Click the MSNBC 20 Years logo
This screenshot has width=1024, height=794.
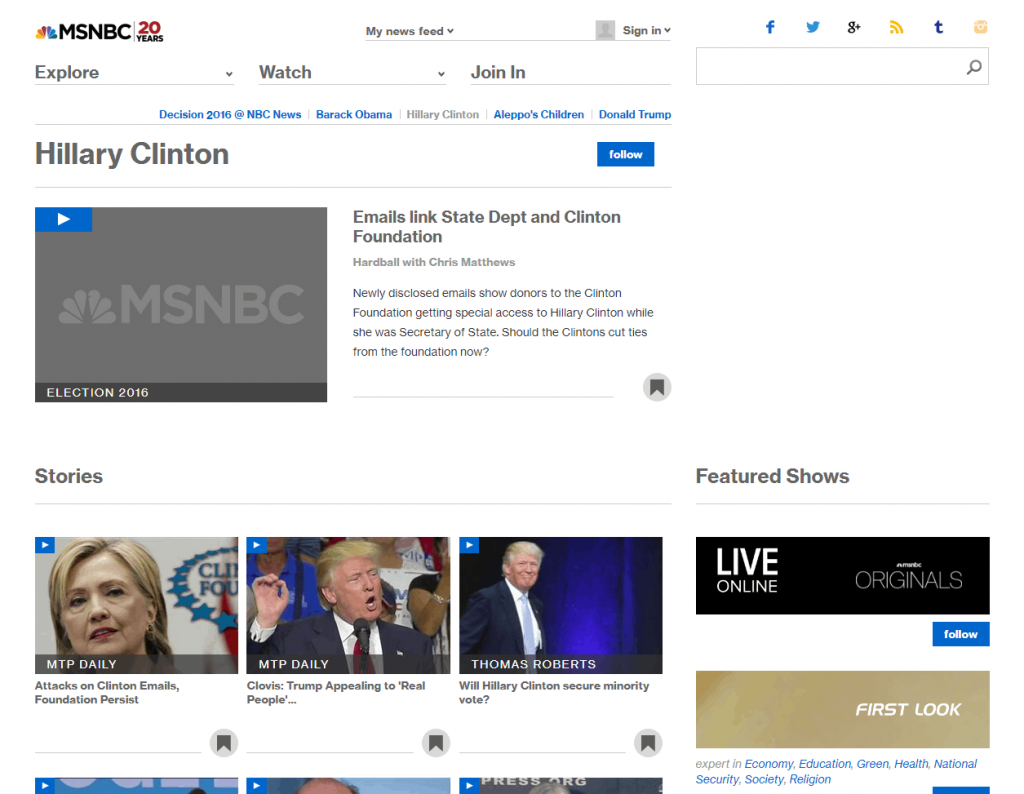coord(99,31)
